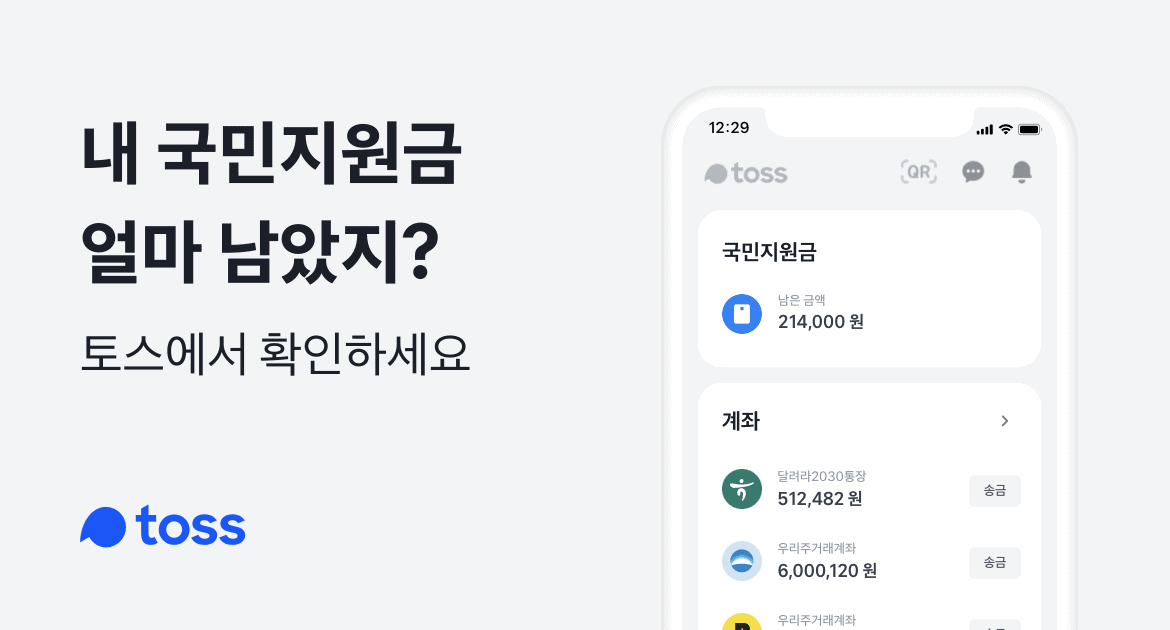This screenshot has height=630, width=1170.
Task: Open the 달려라2030통장 account row
Action: [850, 489]
